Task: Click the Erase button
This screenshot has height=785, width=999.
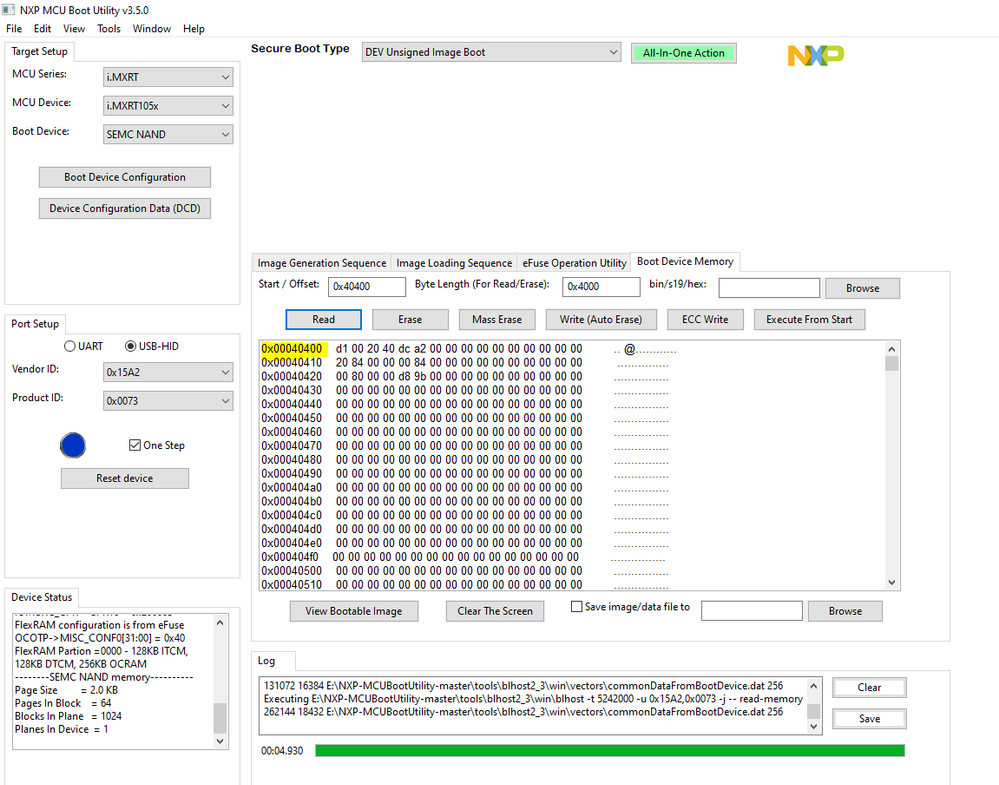Action: click(x=410, y=320)
